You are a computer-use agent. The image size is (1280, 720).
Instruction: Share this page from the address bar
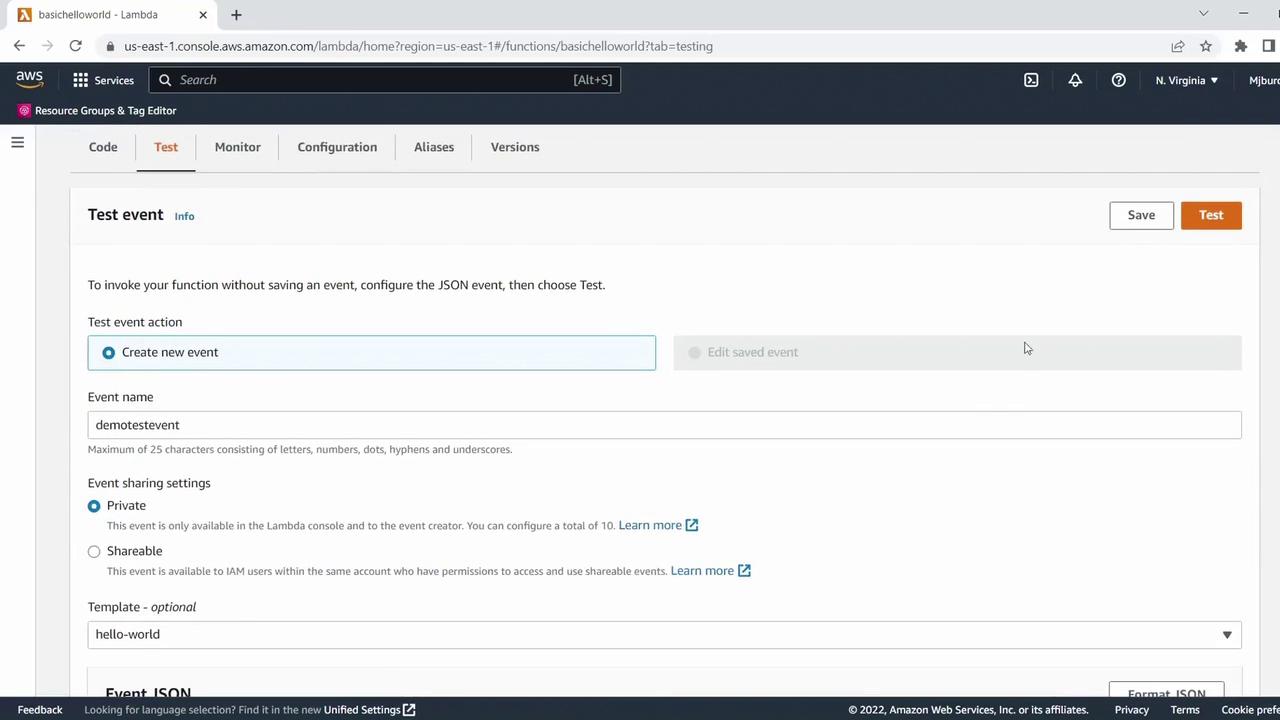(x=1178, y=46)
